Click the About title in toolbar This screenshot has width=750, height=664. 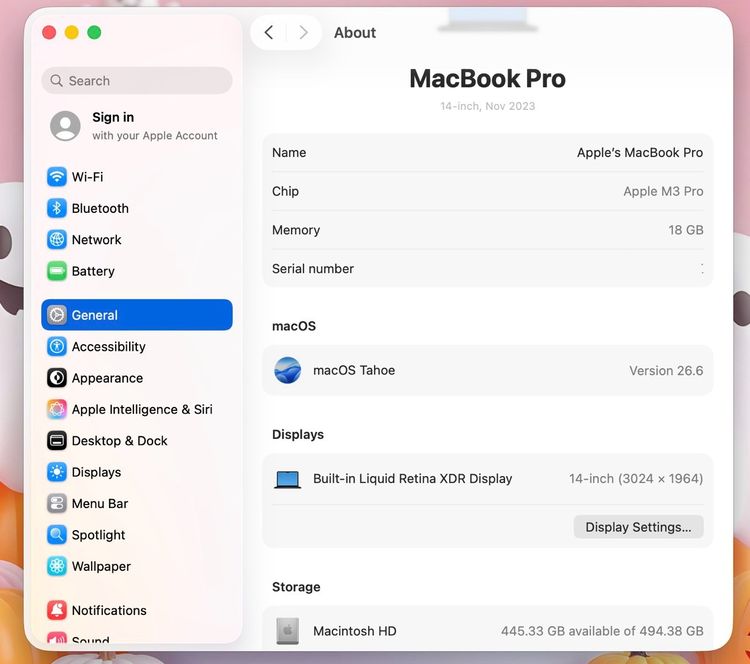(x=354, y=33)
